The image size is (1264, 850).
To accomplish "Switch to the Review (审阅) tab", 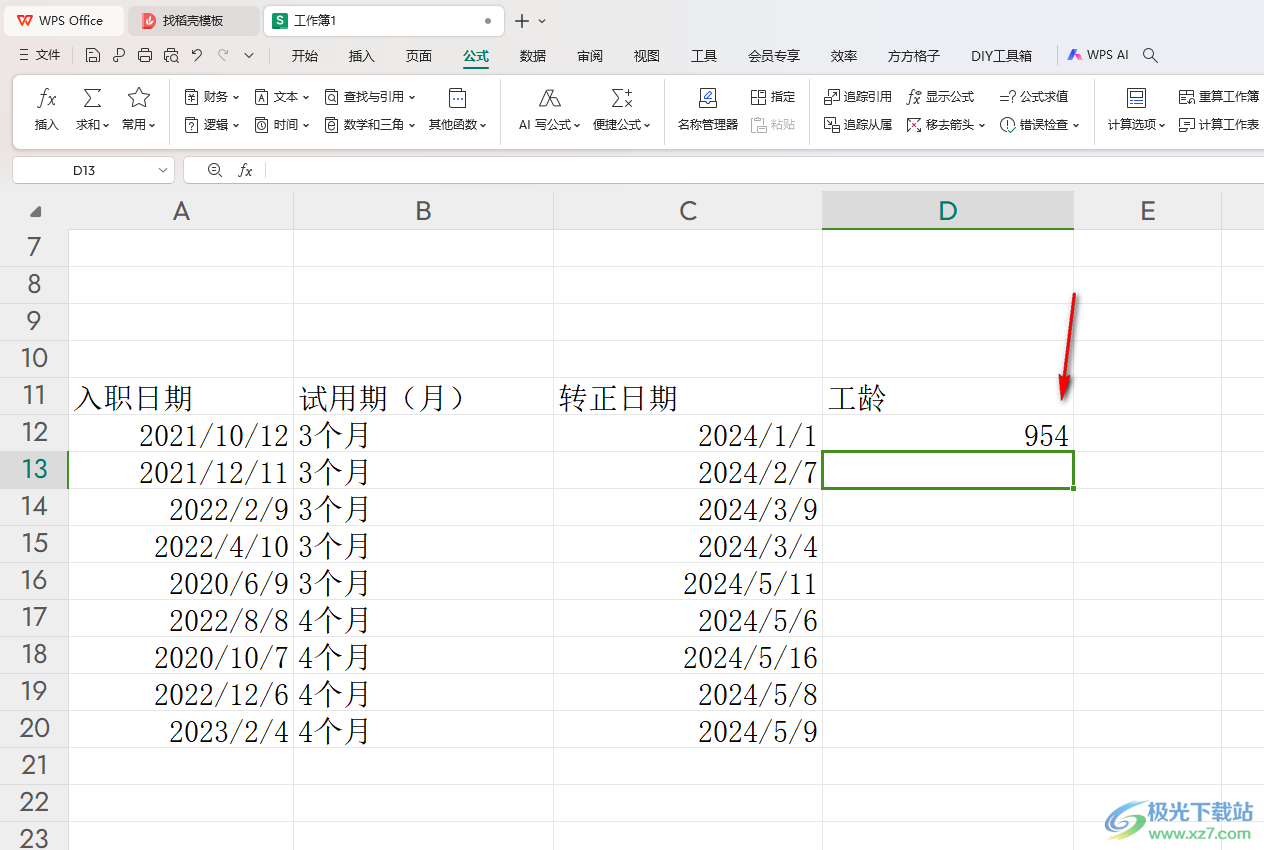I will click(x=590, y=56).
